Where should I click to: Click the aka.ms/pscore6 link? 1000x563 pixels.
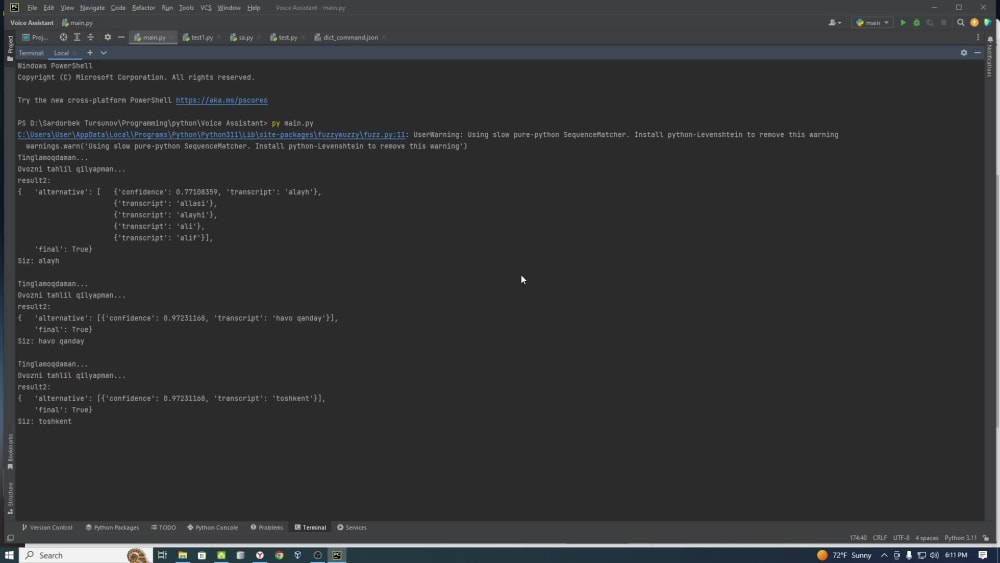pyautogui.click(x=221, y=101)
